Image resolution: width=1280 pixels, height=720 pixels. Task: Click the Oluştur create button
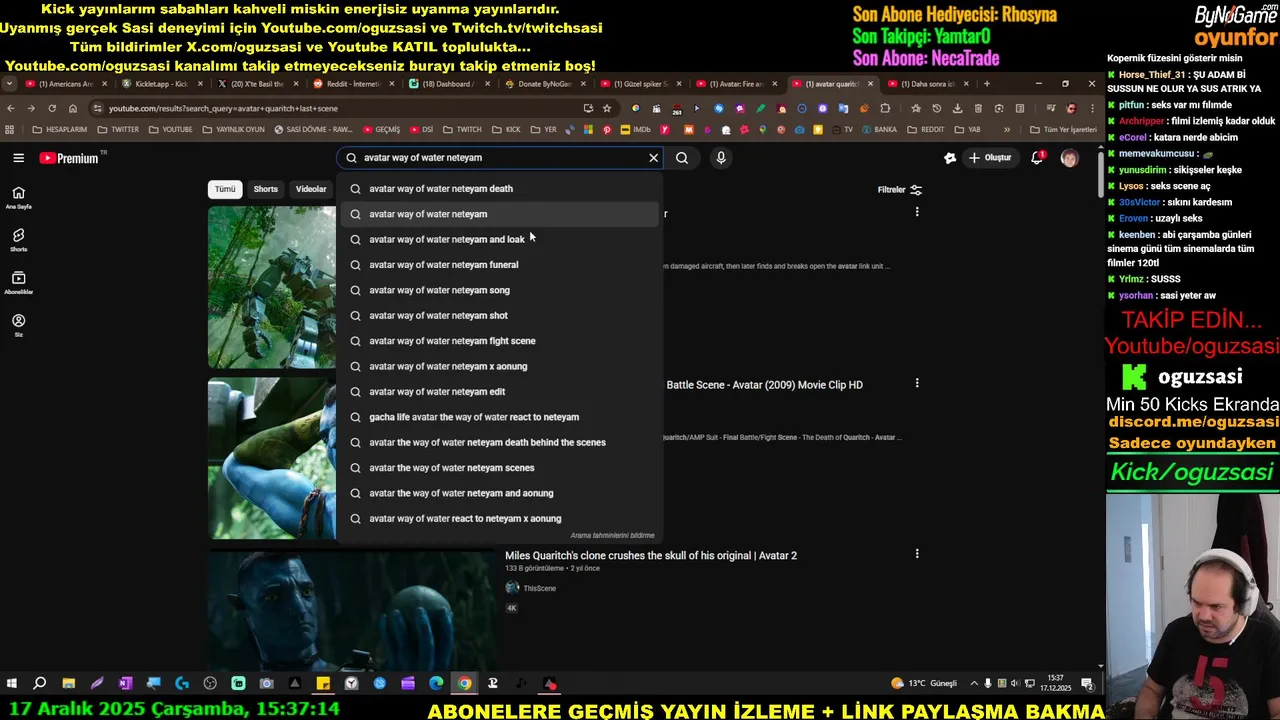pos(990,158)
